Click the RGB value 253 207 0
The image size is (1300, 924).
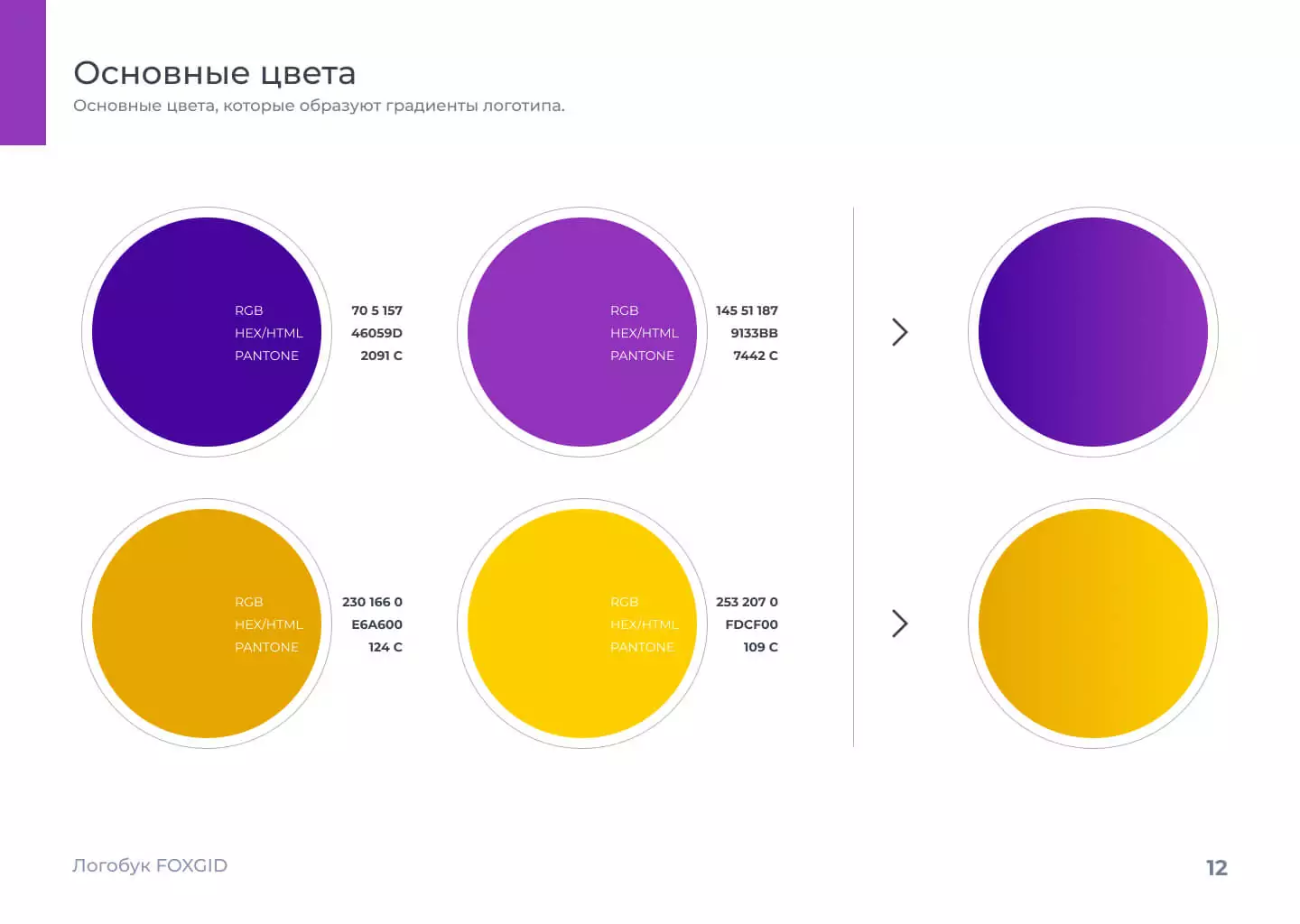click(747, 602)
